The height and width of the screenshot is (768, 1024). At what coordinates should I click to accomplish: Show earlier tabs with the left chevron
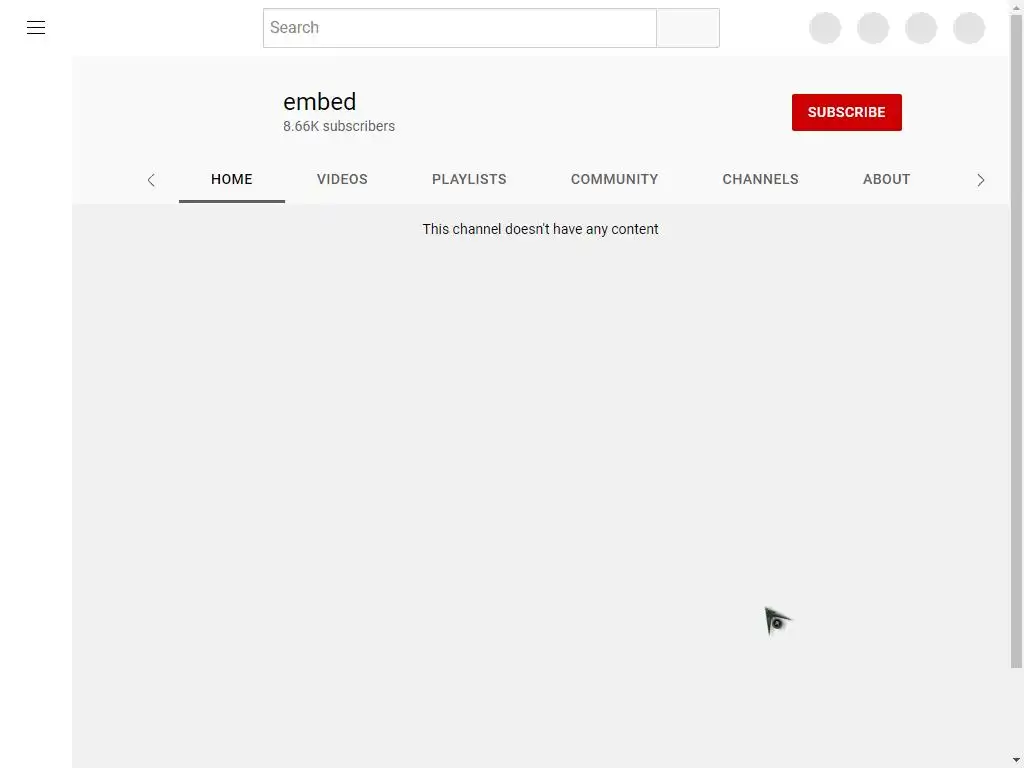(152, 180)
